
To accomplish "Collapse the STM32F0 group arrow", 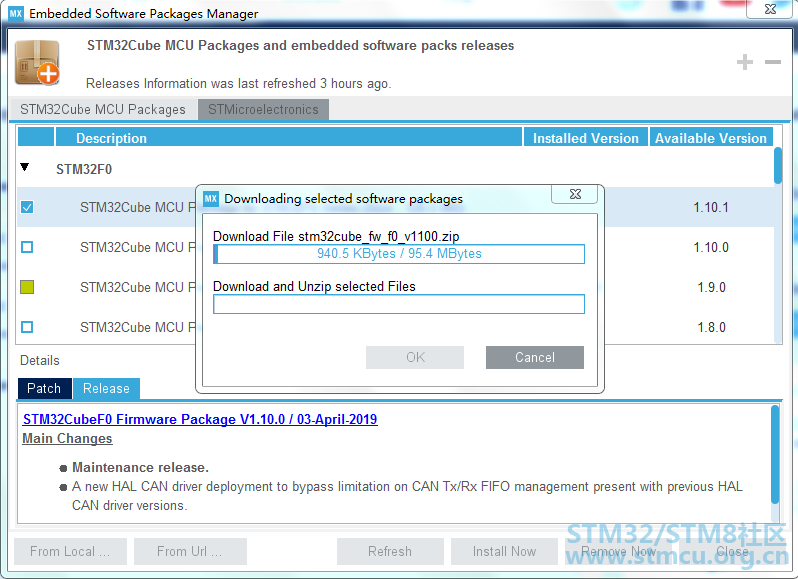I will [24, 167].
